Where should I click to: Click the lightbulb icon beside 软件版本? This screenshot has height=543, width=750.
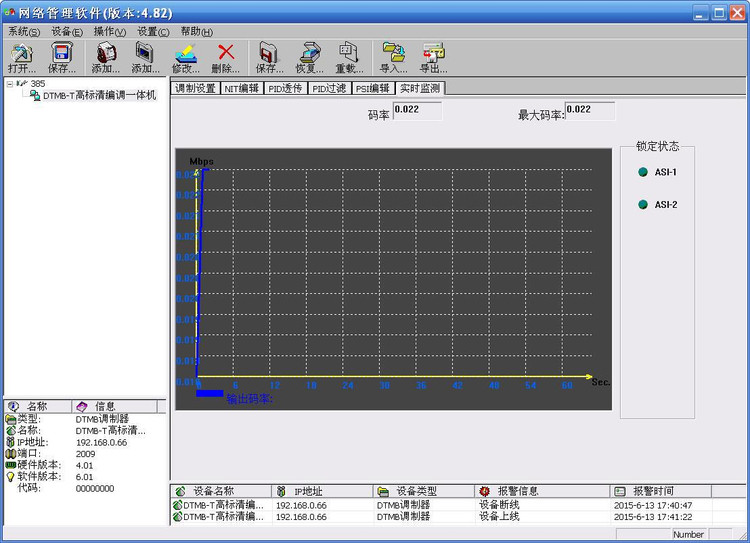pyautogui.click(x=11, y=477)
